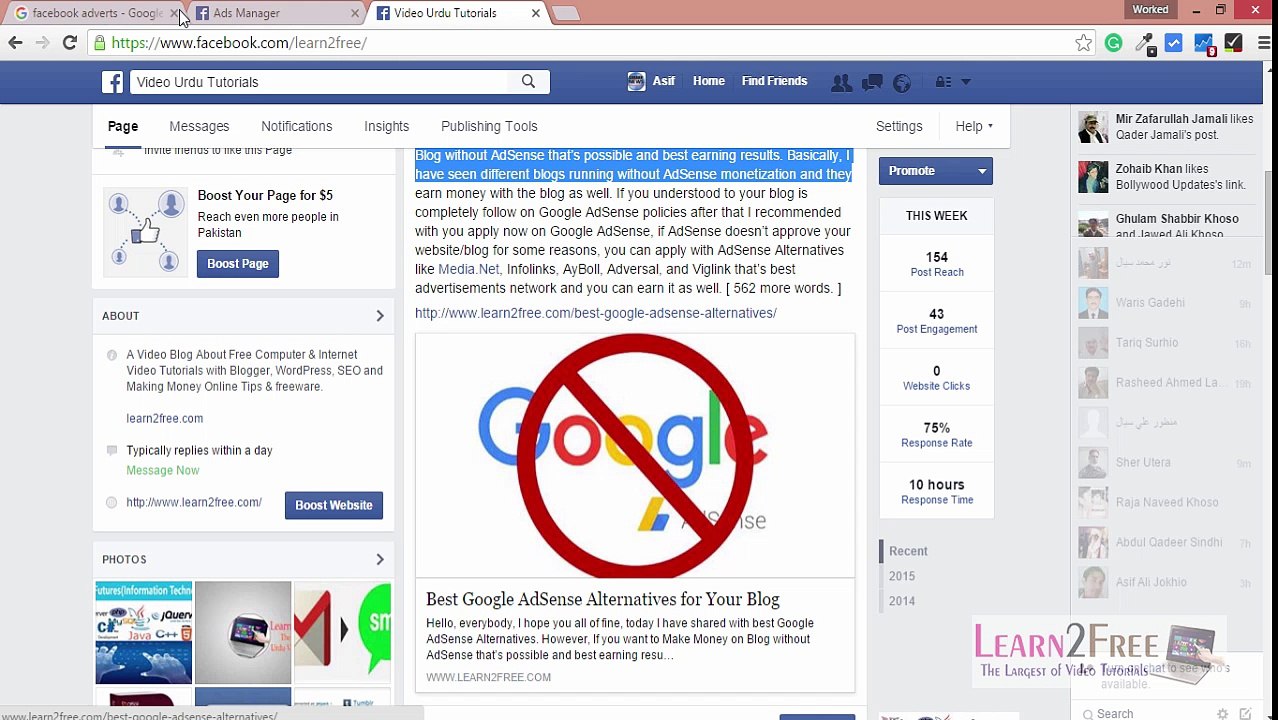This screenshot has height=720, width=1278.
Task: Reload the page
Action: click(70, 43)
